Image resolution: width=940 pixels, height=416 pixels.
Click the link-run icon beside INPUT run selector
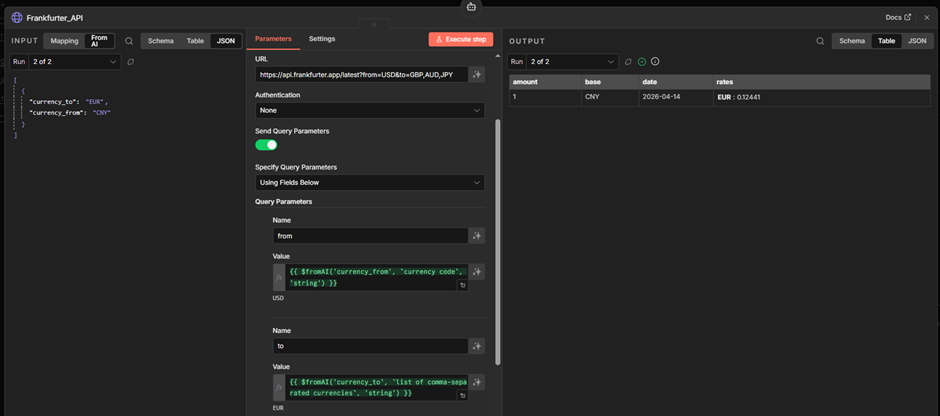(131, 62)
